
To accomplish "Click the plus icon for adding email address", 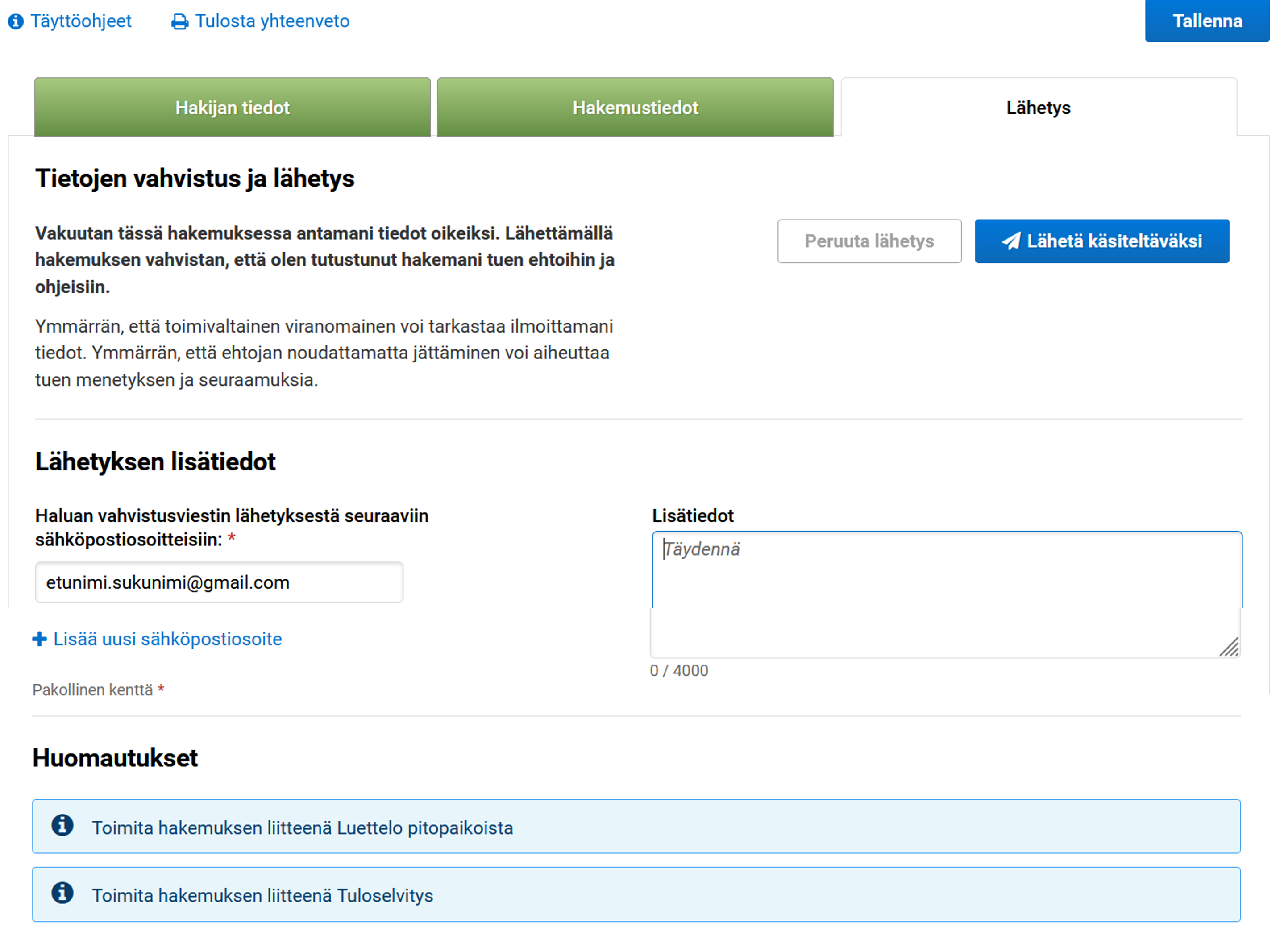I will [39, 639].
